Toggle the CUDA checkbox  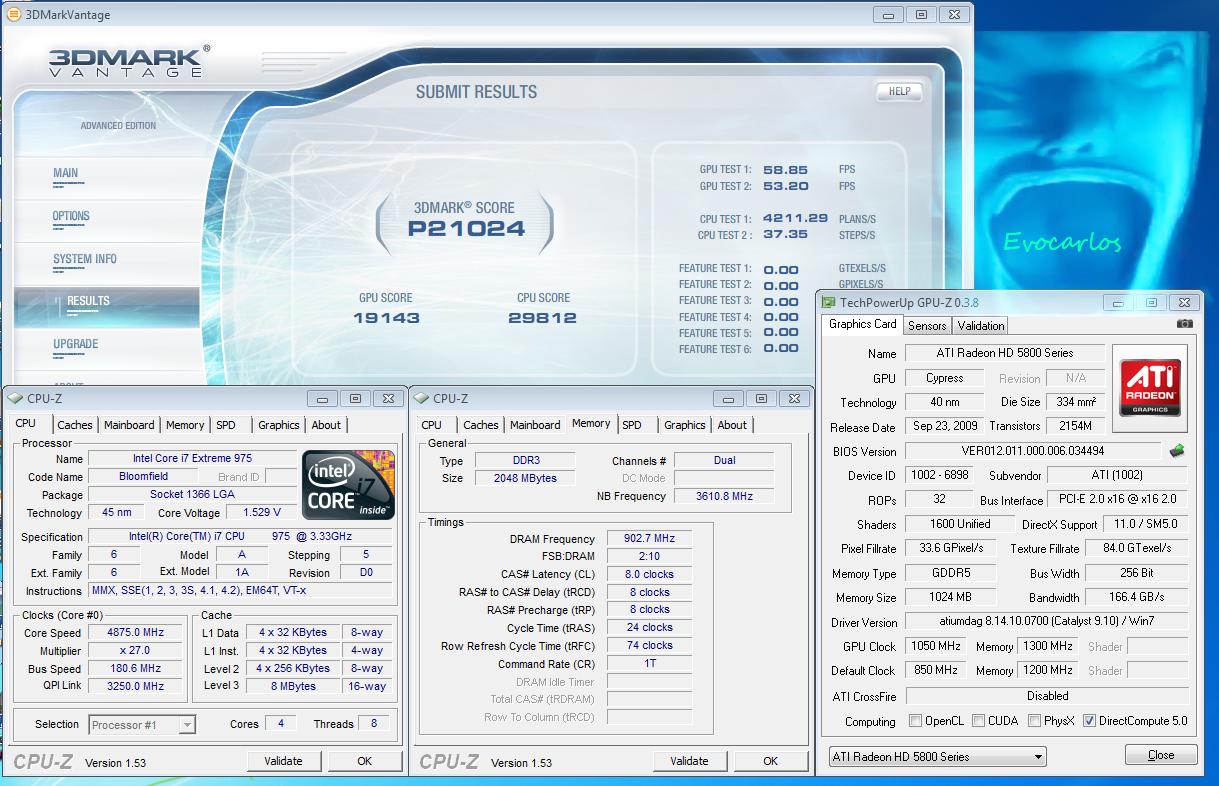tap(978, 721)
